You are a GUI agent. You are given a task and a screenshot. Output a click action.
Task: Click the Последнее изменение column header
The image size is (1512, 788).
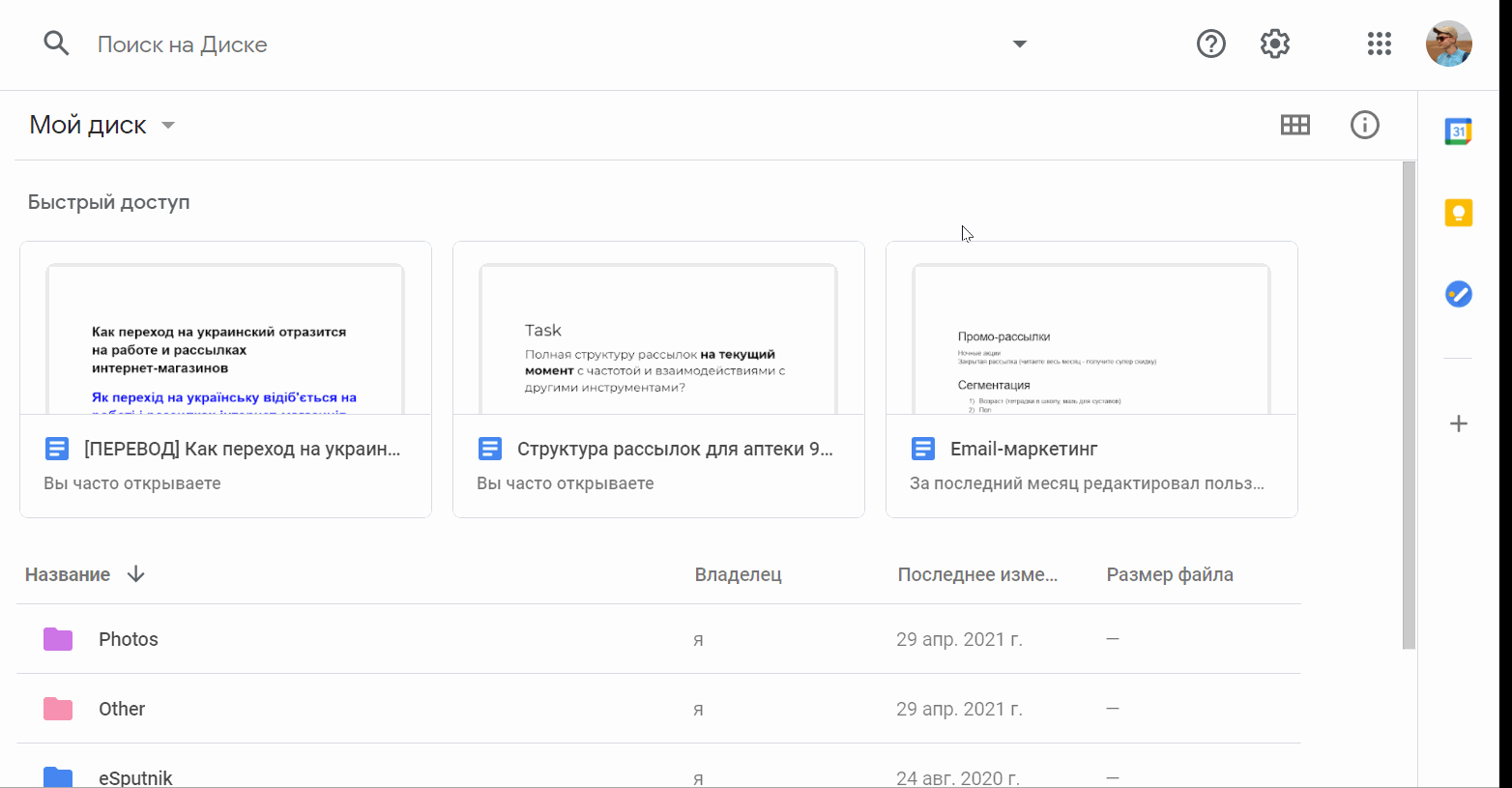(977, 574)
